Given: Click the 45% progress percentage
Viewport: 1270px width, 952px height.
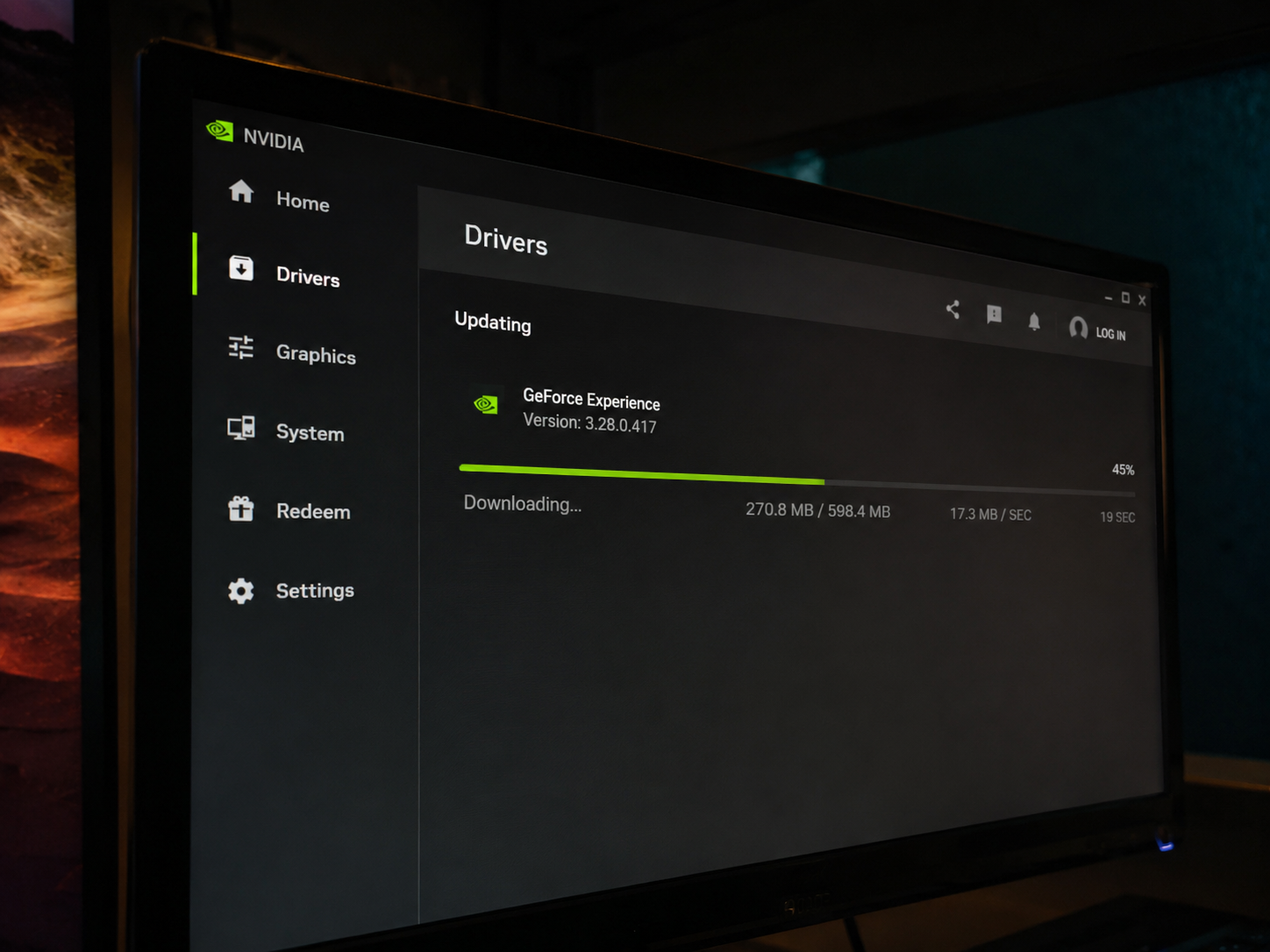Looking at the screenshot, I should 1123,470.
